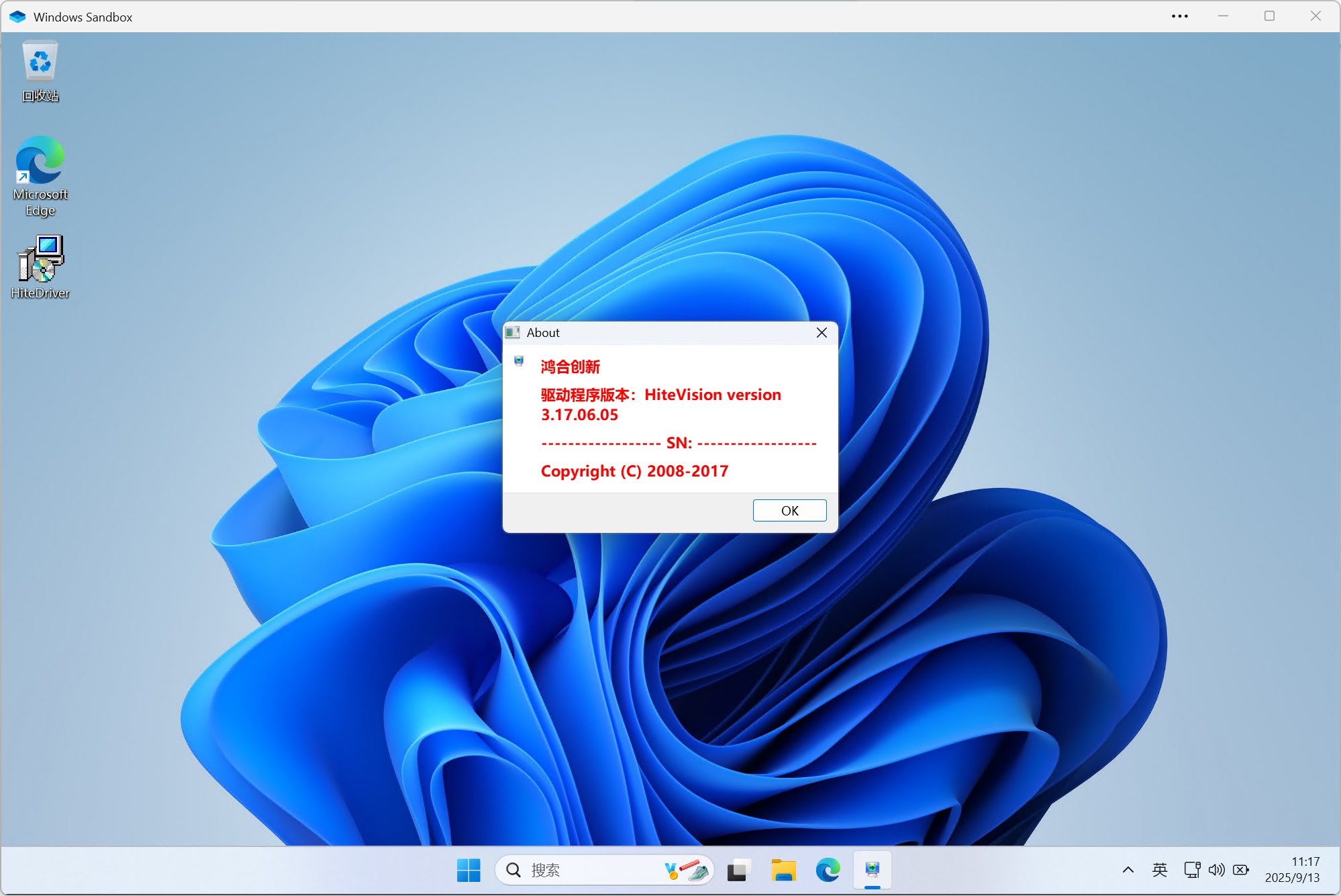Switch the input method indicator 英
This screenshot has height=896, width=1341.
pos(1160,870)
